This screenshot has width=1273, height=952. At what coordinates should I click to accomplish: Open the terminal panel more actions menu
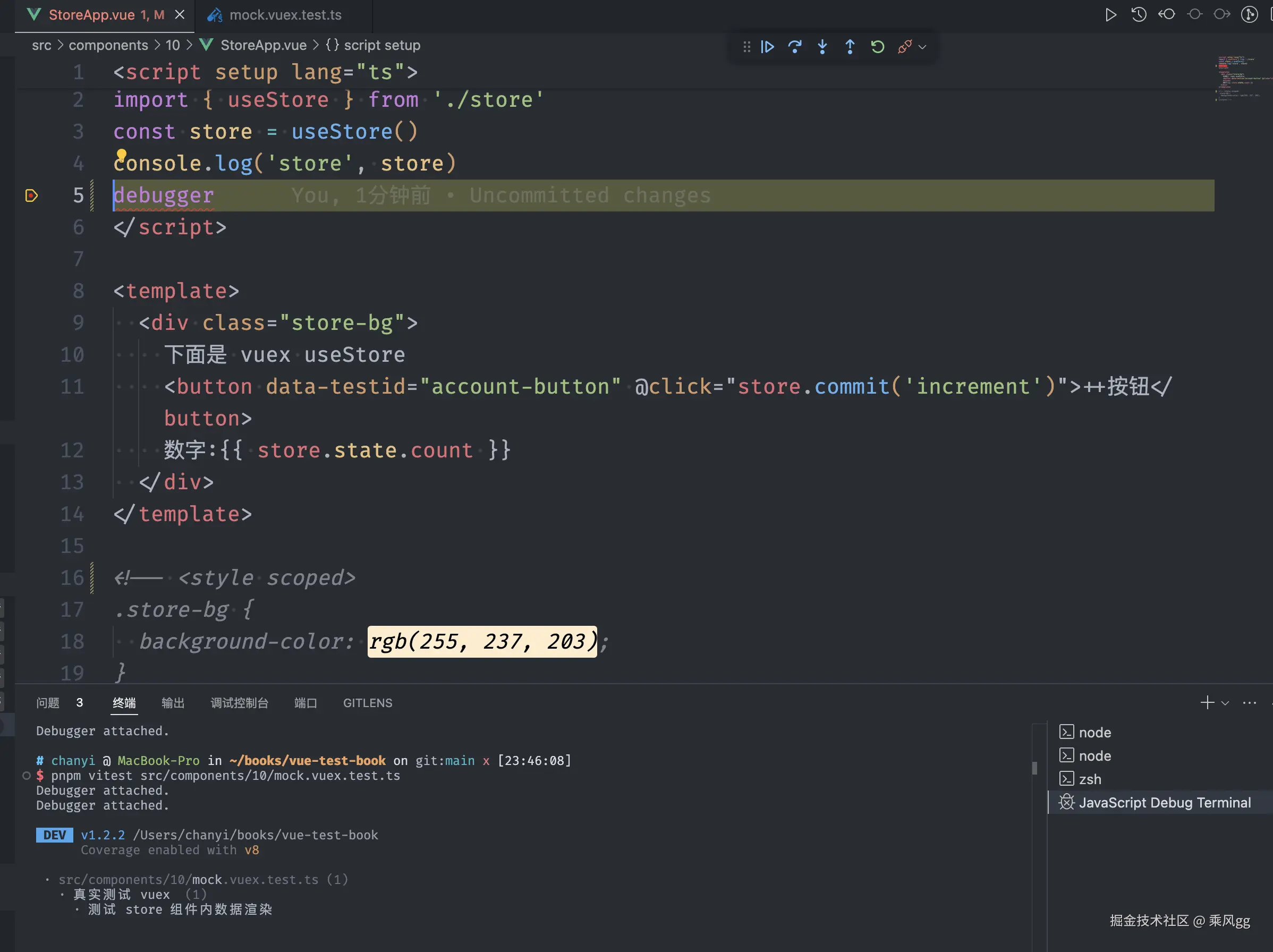pos(1249,703)
